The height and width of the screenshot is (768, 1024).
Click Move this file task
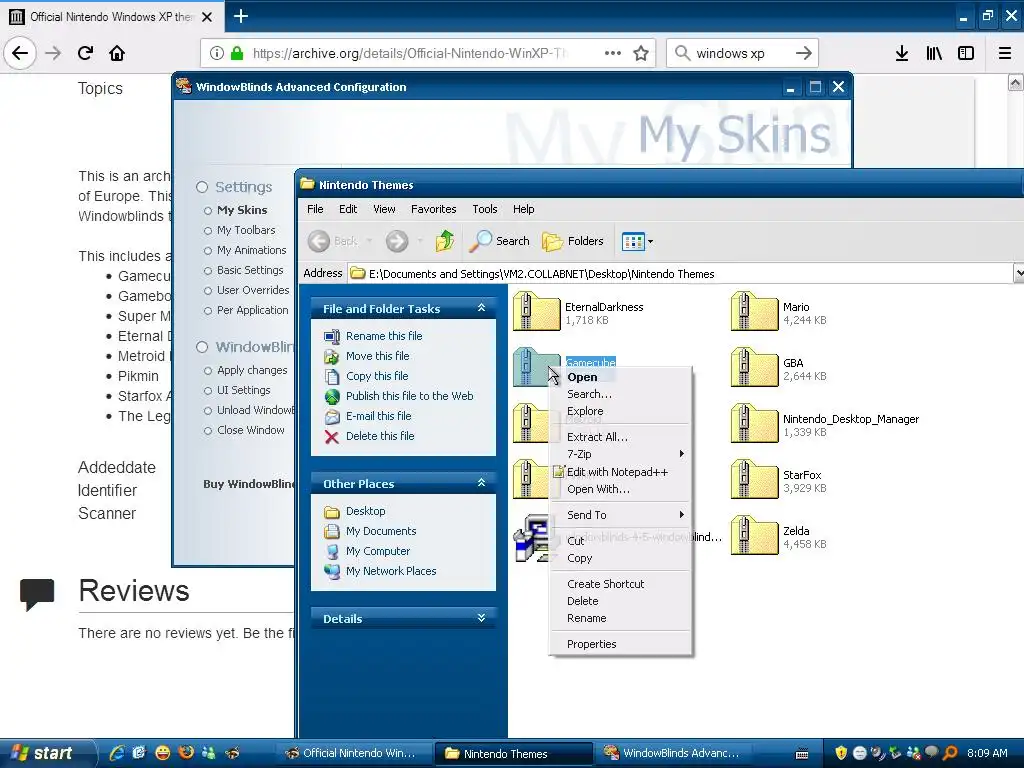click(377, 356)
